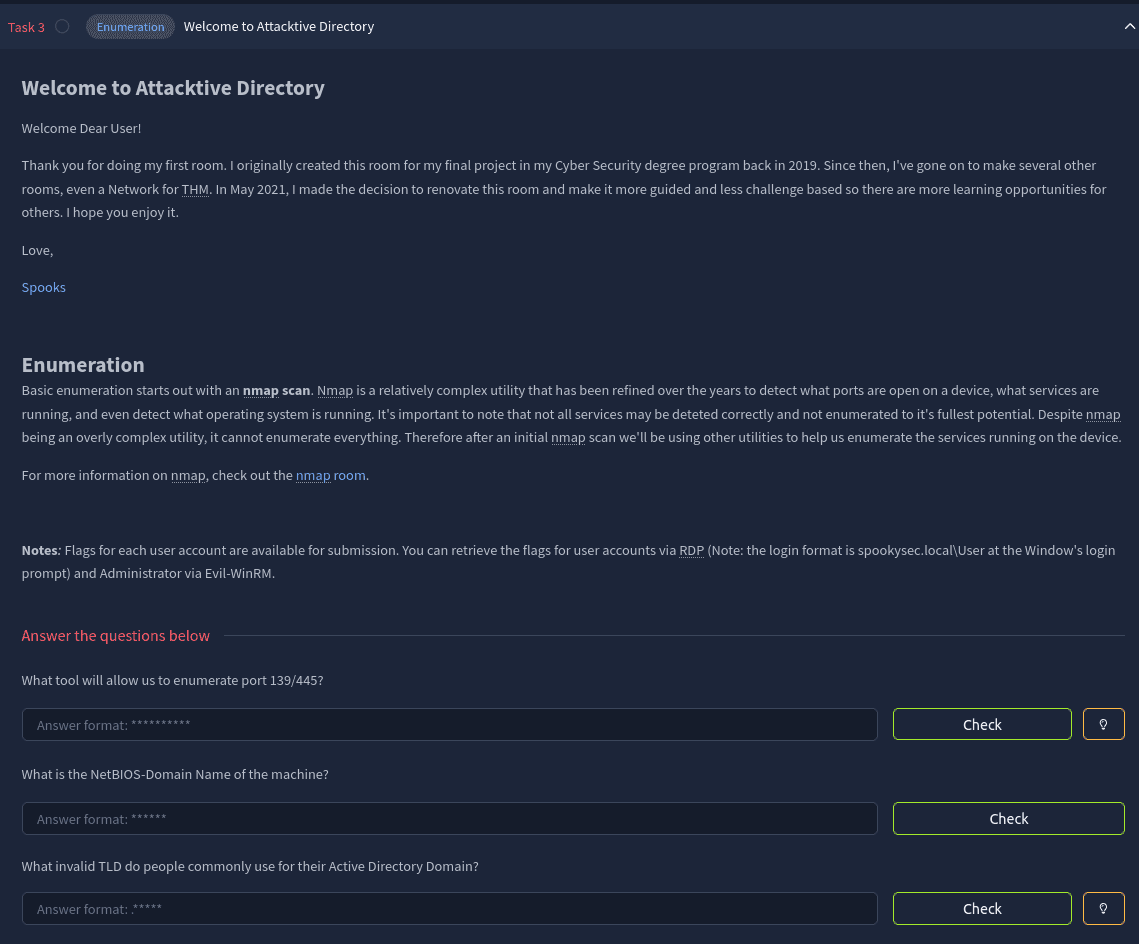
Task: Click the Task 3 label in the header
Action: [27, 27]
